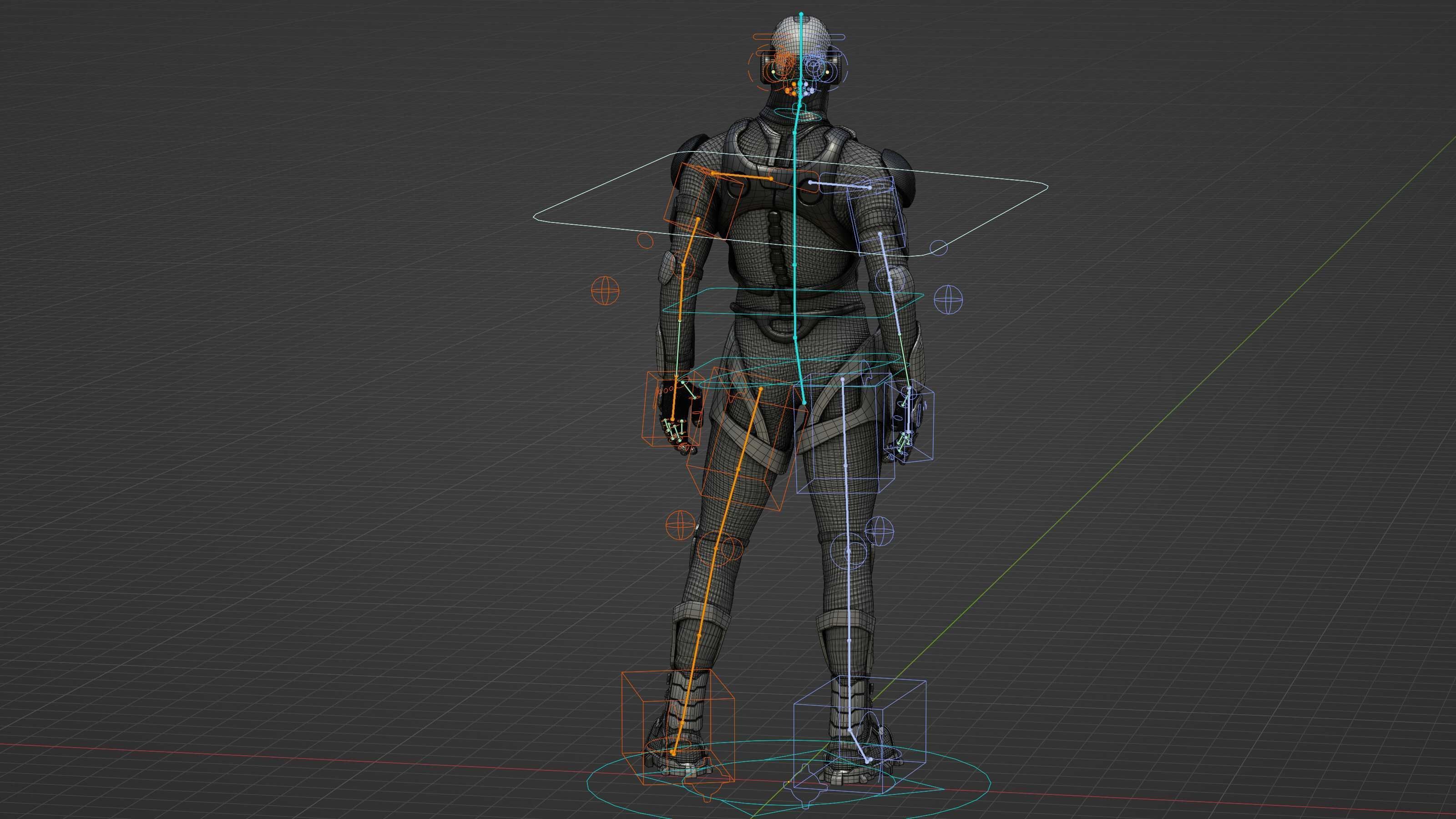Select the blue elbow pole-target sphere control
The image size is (1456, 819).
(948, 299)
